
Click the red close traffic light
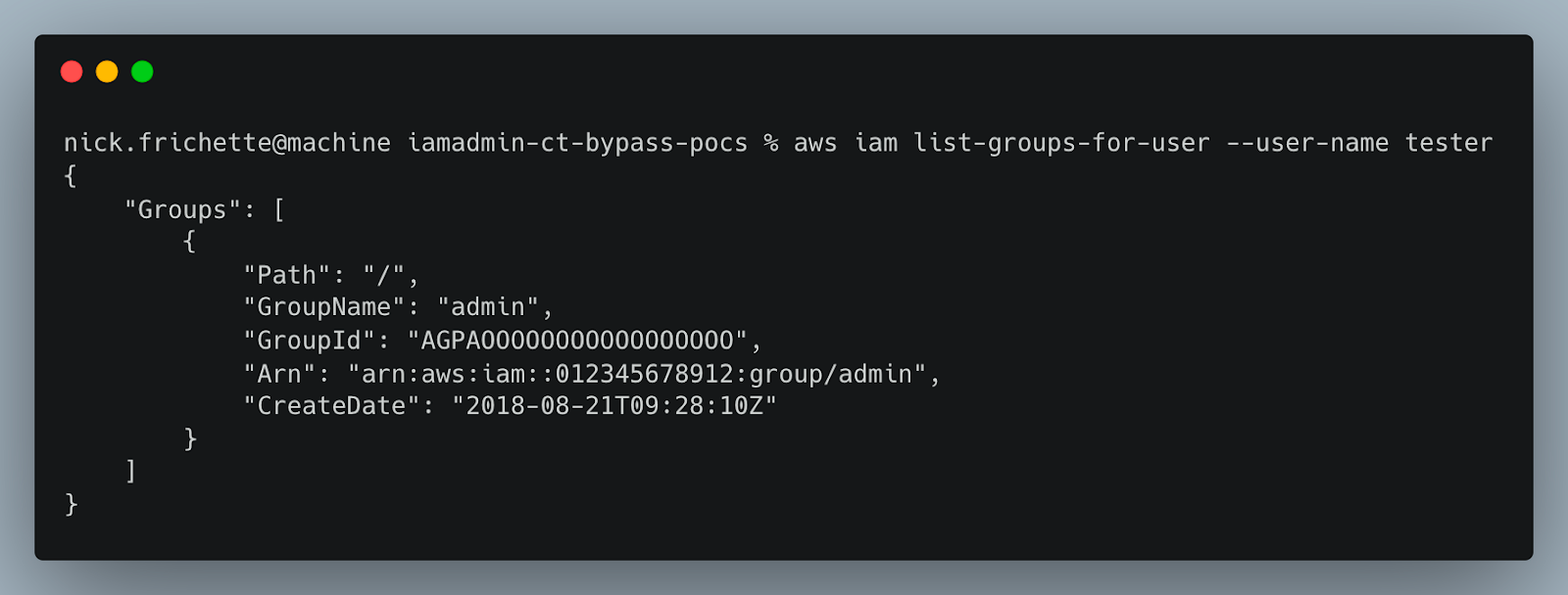[72, 71]
